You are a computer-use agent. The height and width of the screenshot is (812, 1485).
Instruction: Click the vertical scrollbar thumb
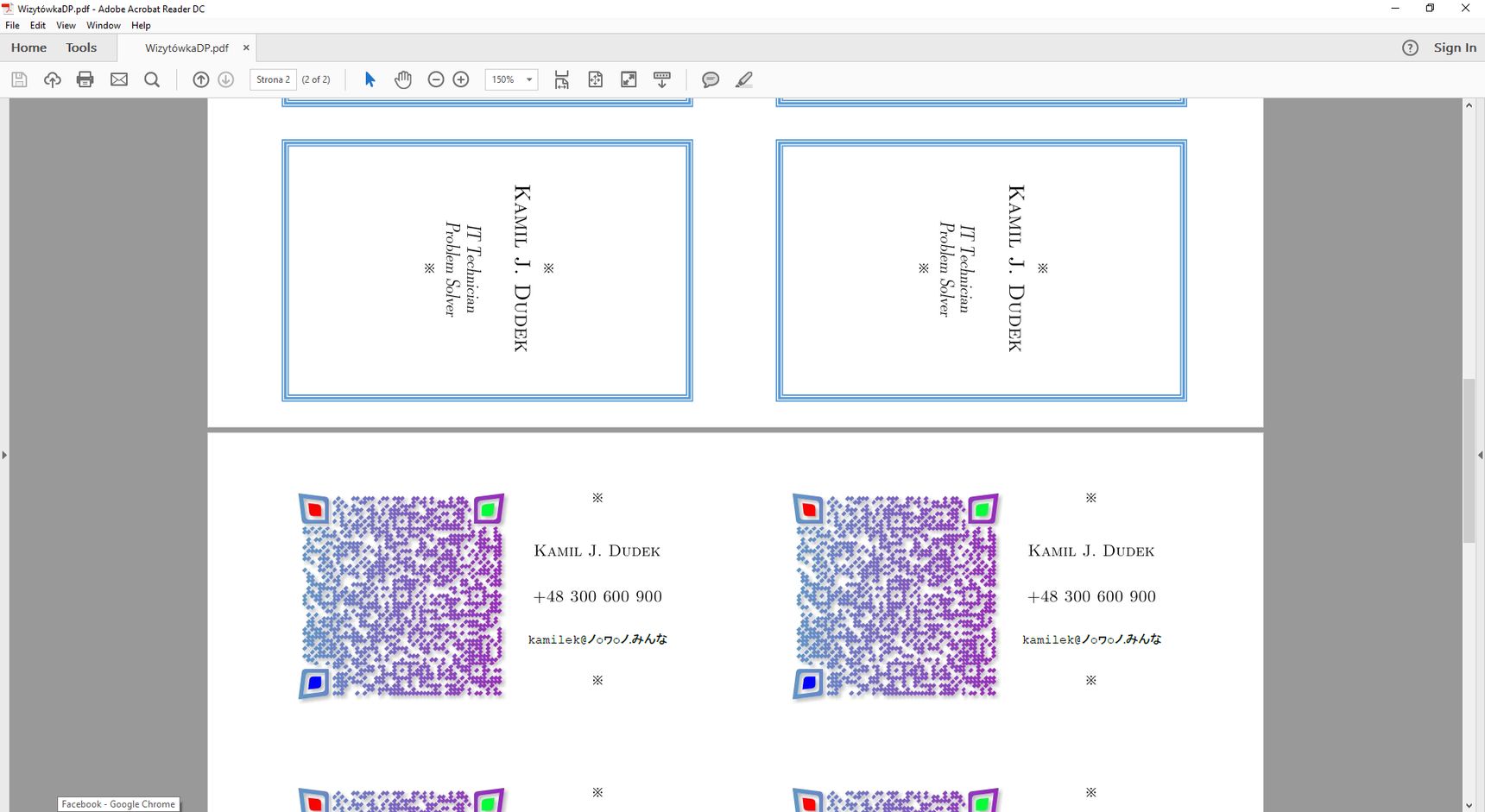tap(1469, 461)
